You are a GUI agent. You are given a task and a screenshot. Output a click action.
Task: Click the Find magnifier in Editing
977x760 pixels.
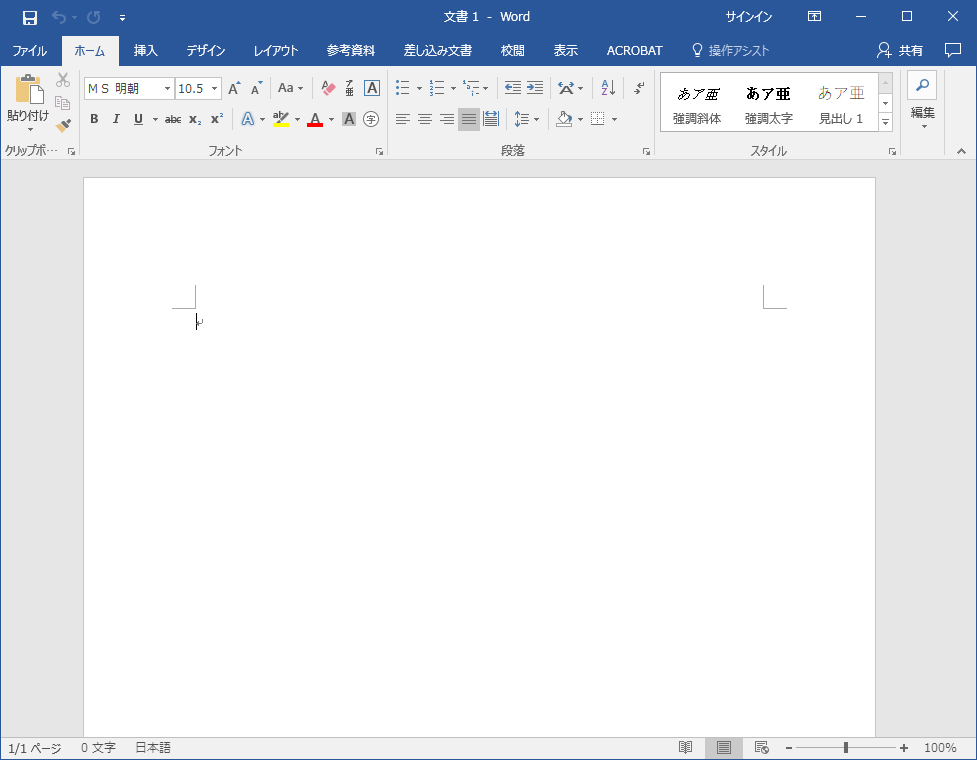[x=922, y=85]
